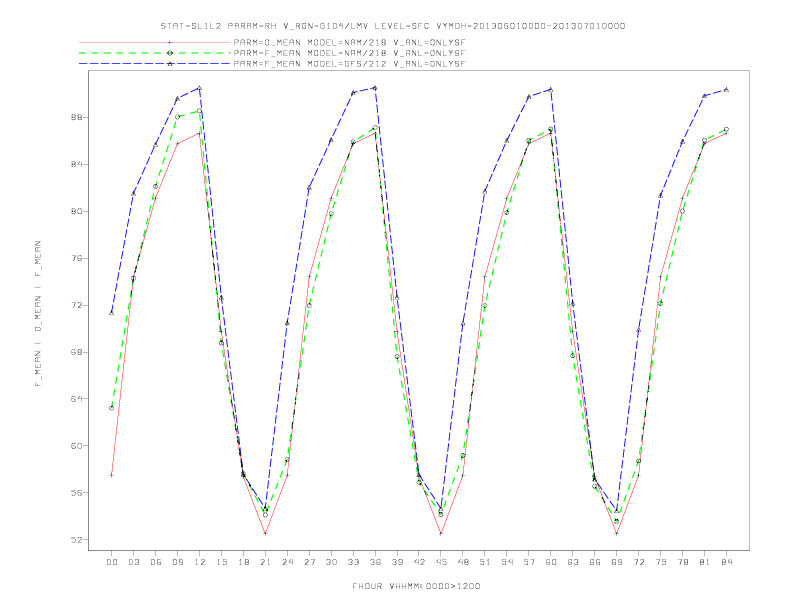Screen dimensions: 792x612
Task: Click the x-axis tick label 45
Action: tap(441, 562)
